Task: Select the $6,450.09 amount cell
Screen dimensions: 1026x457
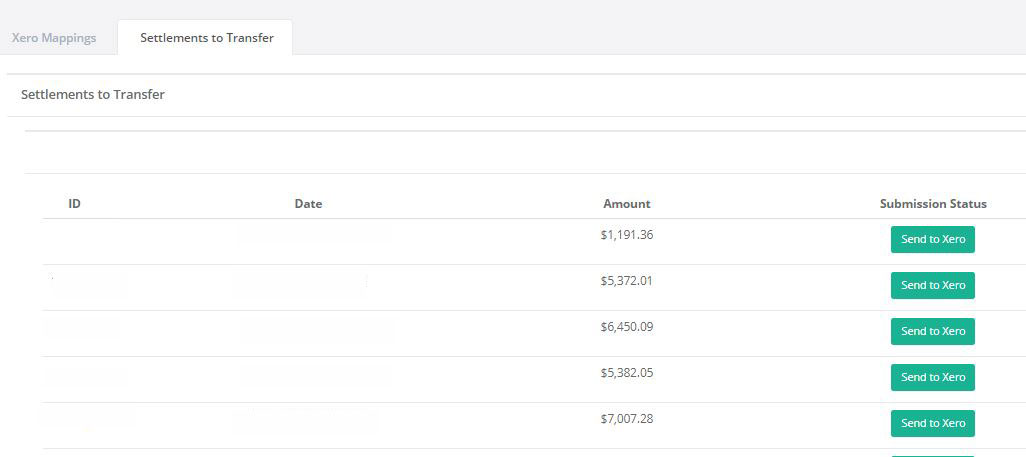Action: [x=627, y=327]
